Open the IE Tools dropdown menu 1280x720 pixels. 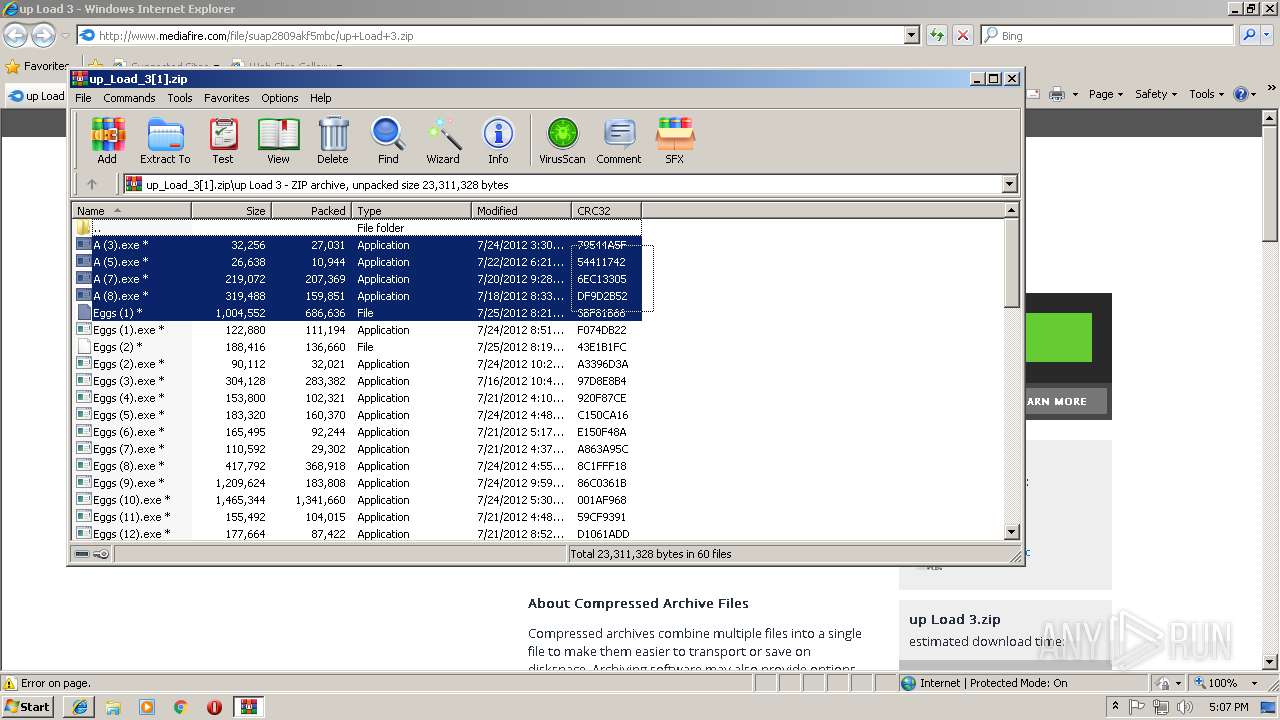(1207, 94)
